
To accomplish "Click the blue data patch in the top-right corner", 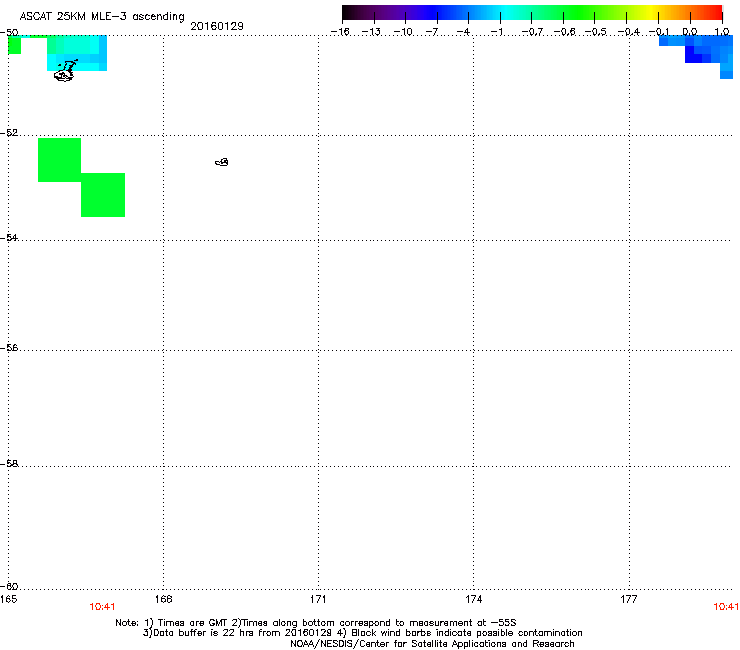I will [703, 51].
